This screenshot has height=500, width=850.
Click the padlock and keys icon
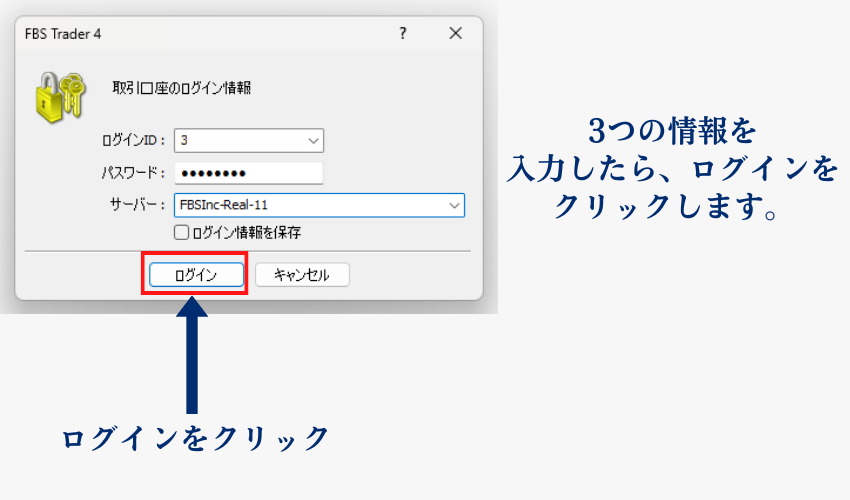pos(61,98)
